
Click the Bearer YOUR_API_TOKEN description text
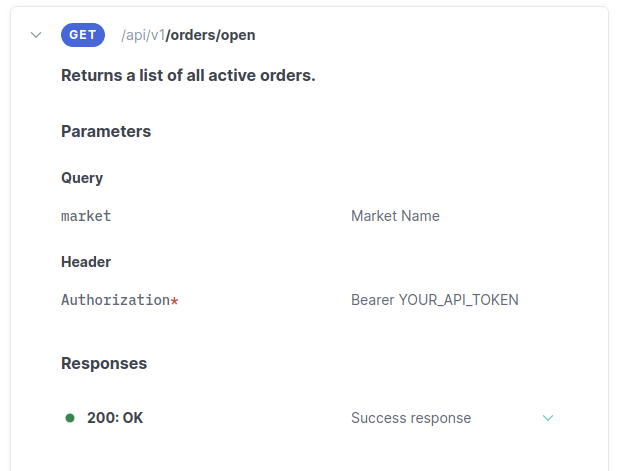[435, 300]
